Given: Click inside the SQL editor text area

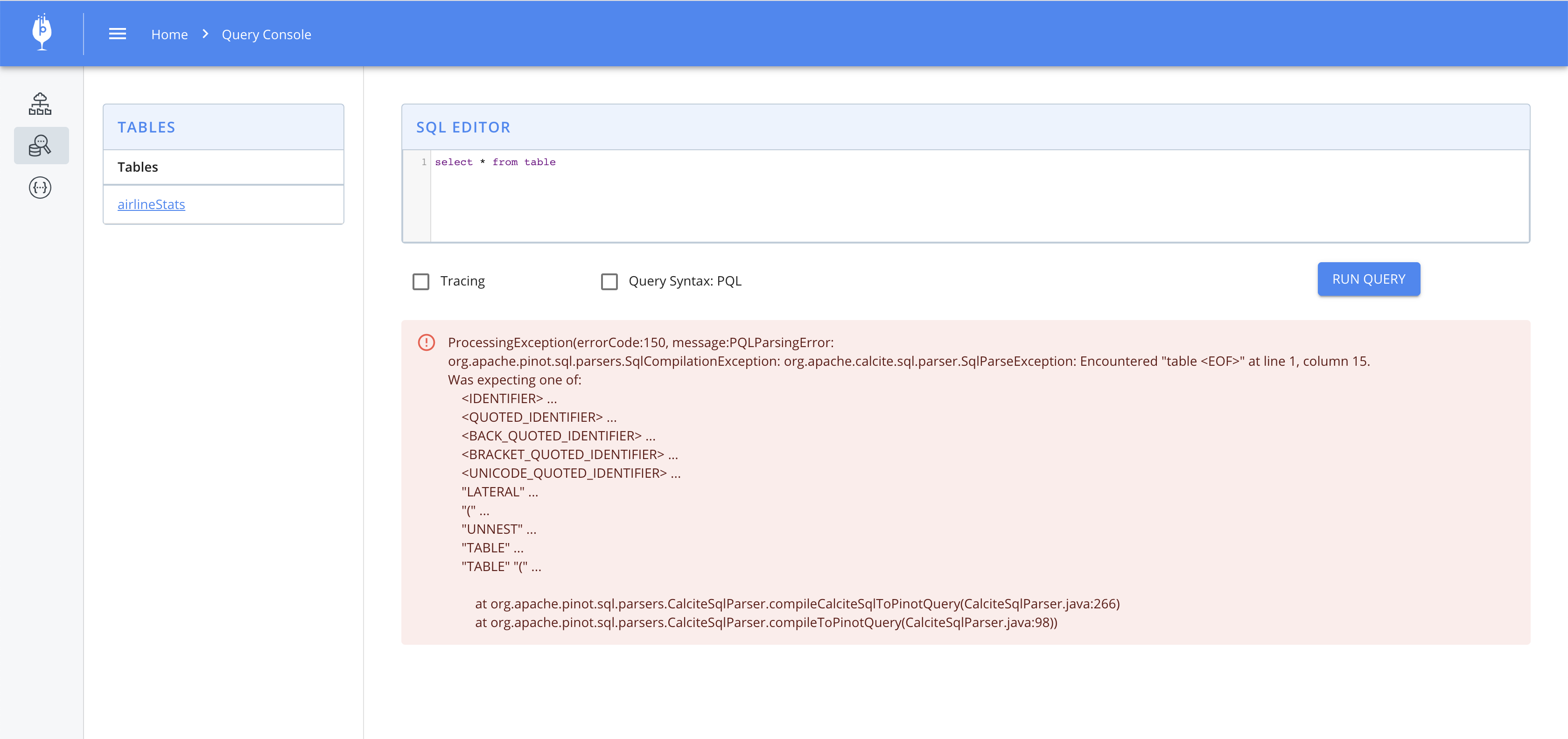Looking at the screenshot, I should point(980,195).
